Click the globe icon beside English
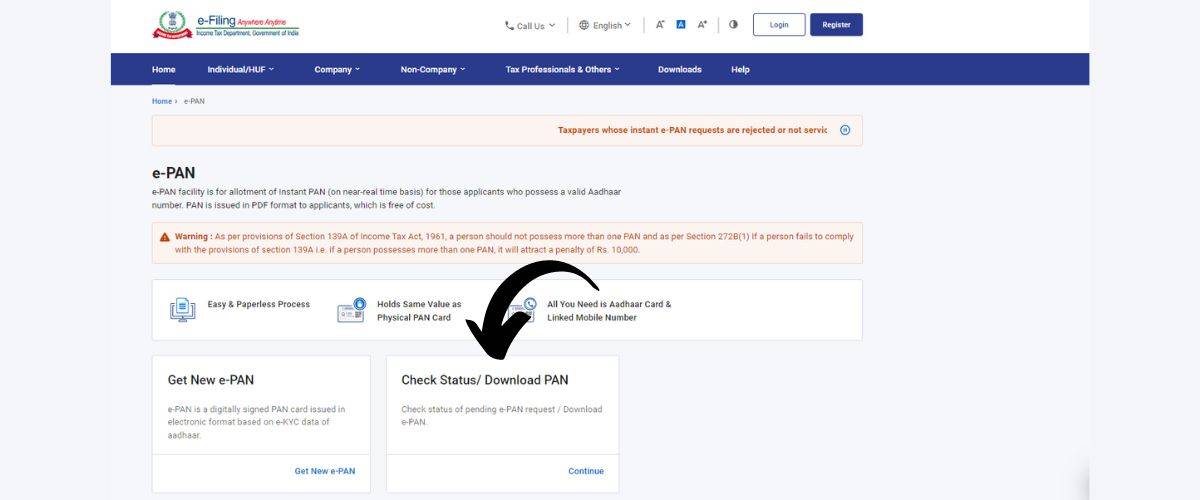The width and height of the screenshot is (1200, 500). tap(584, 26)
